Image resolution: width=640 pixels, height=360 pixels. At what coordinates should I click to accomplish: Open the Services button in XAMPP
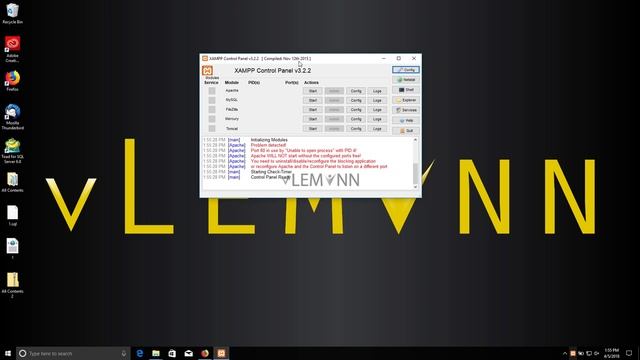tap(406, 110)
